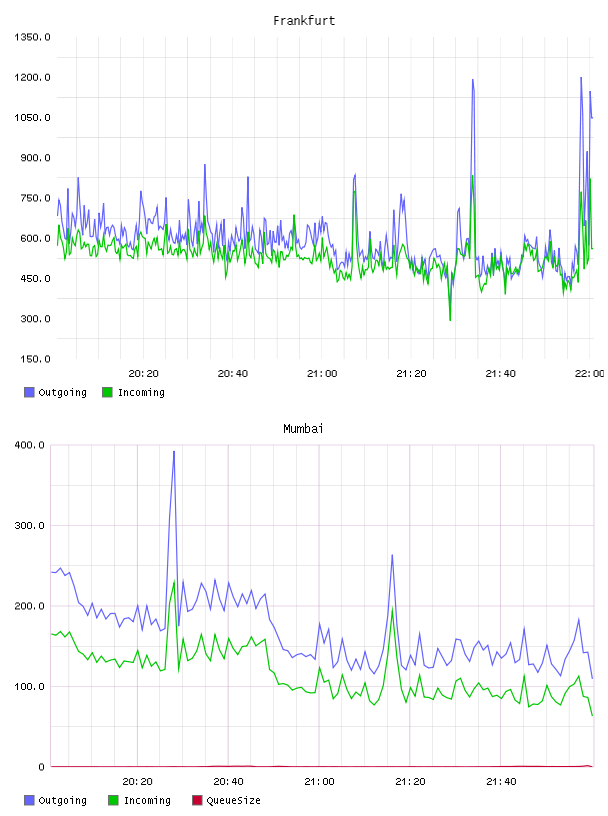Click the green Incoming swatch under Mumbai
608x816 pixels.
pos(113,800)
